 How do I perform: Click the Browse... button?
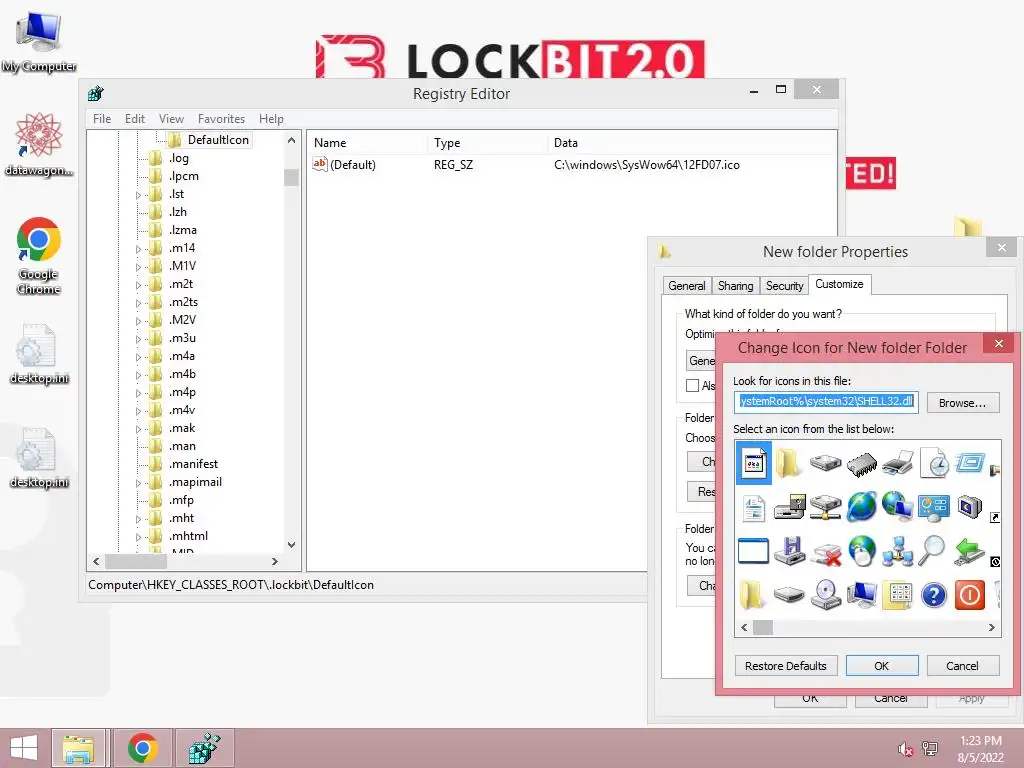pos(962,403)
